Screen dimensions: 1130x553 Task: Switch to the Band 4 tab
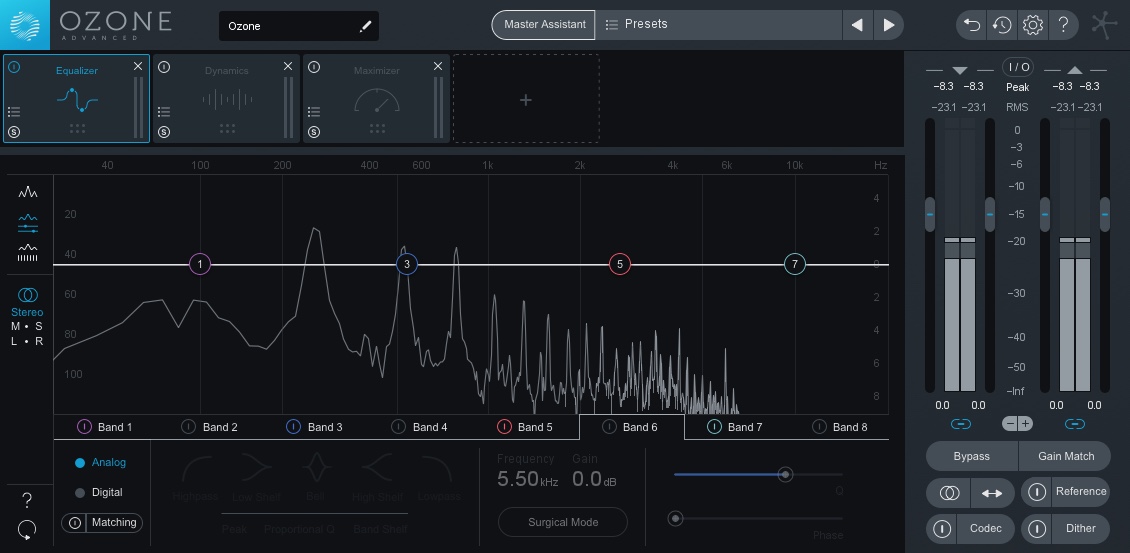pos(422,427)
